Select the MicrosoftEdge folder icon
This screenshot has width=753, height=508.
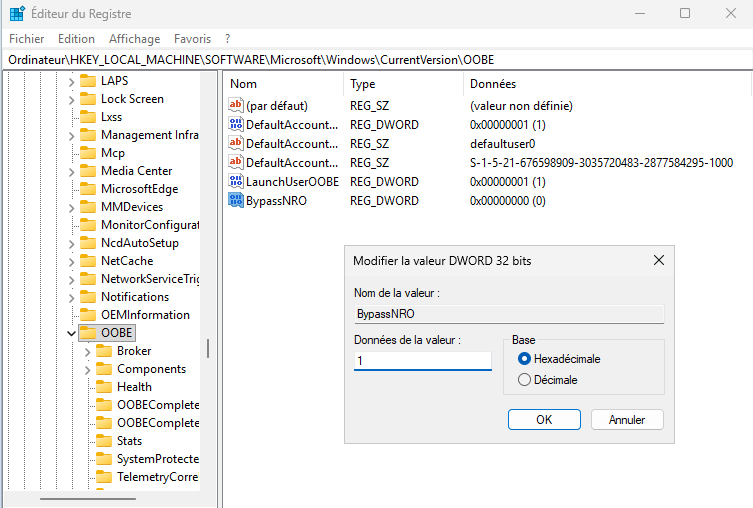87,189
